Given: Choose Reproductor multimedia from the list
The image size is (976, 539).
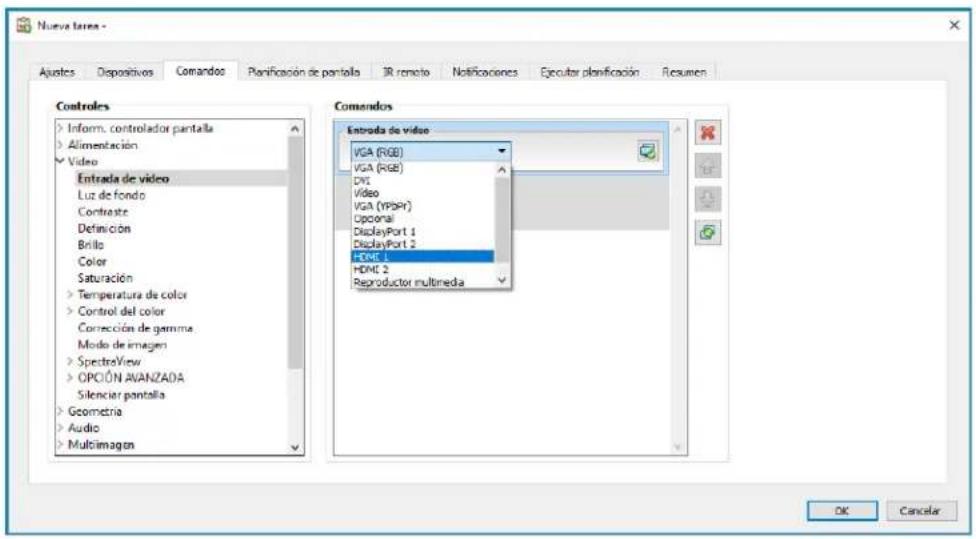Looking at the screenshot, I should [x=423, y=282].
